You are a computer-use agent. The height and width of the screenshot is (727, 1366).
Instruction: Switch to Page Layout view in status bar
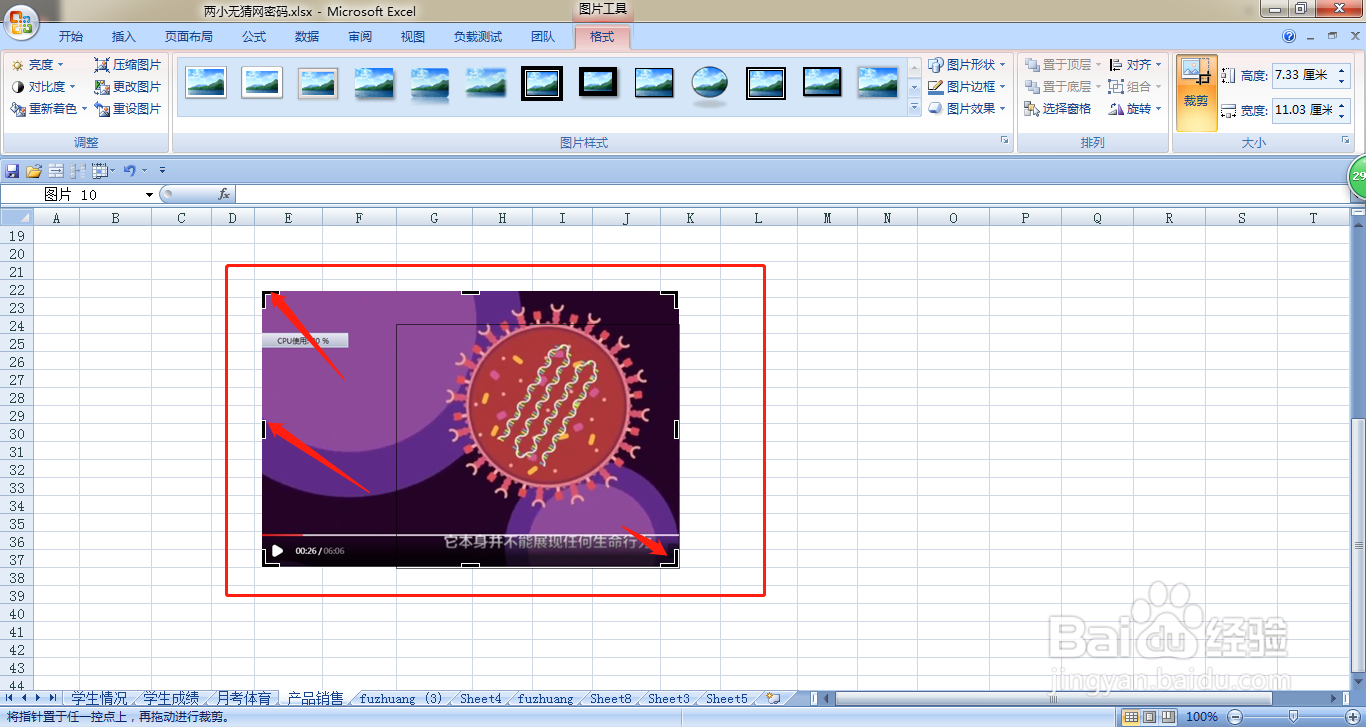(x=1149, y=716)
